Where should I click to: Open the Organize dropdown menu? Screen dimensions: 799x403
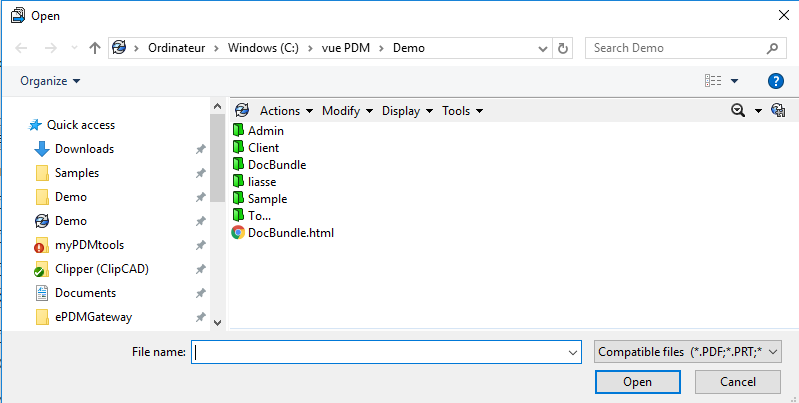(x=50, y=81)
